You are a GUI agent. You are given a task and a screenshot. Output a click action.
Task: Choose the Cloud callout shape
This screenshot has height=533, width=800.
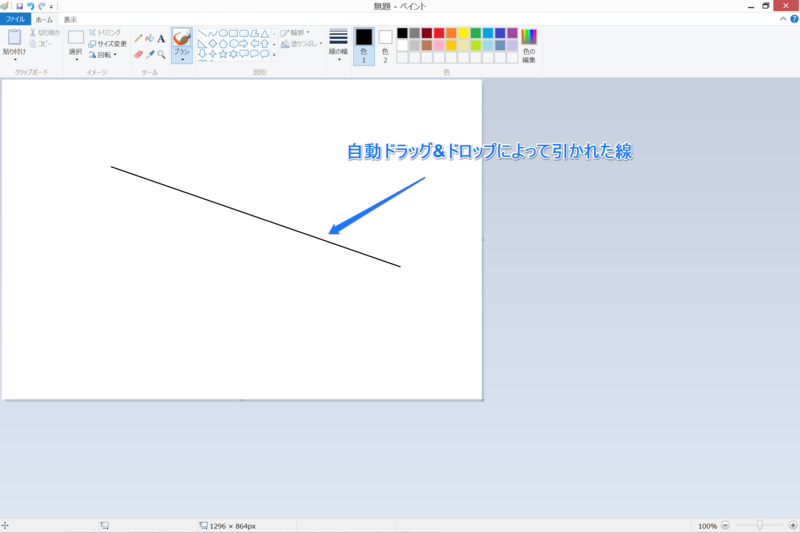point(265,54)
